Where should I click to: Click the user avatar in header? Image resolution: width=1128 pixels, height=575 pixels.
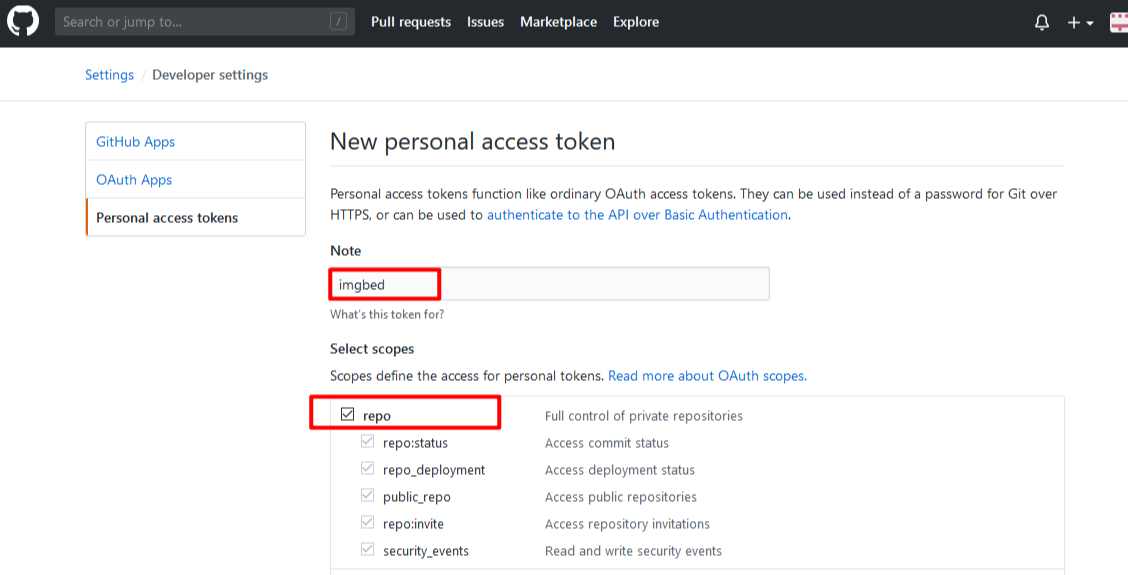[x=1119, y=22]
